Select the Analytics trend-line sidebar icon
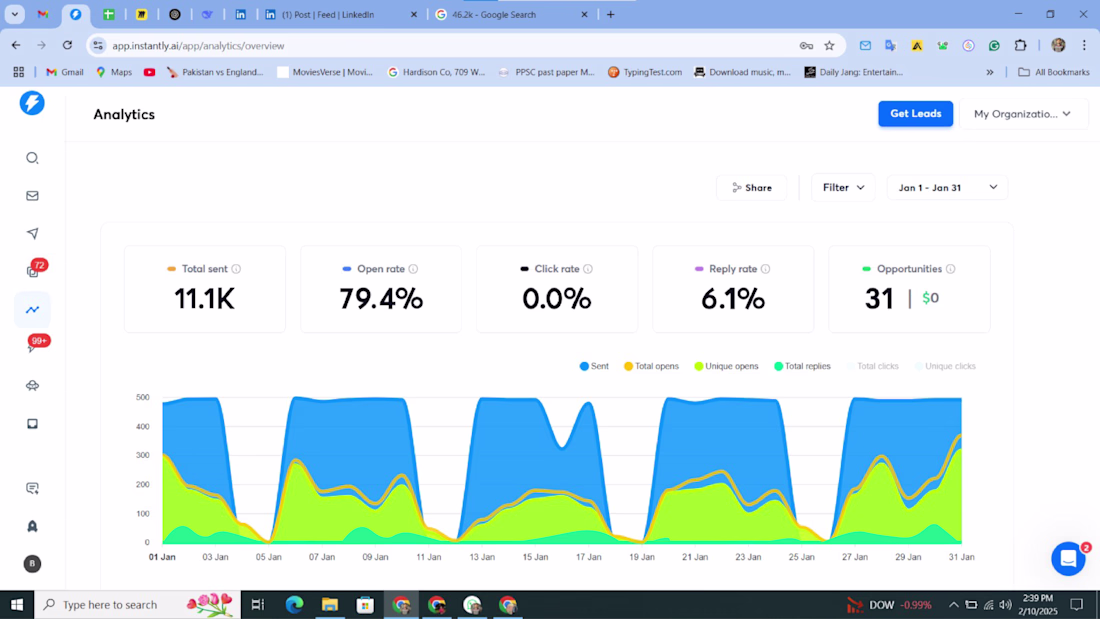 pyautogui.click(x=32, y=310)
